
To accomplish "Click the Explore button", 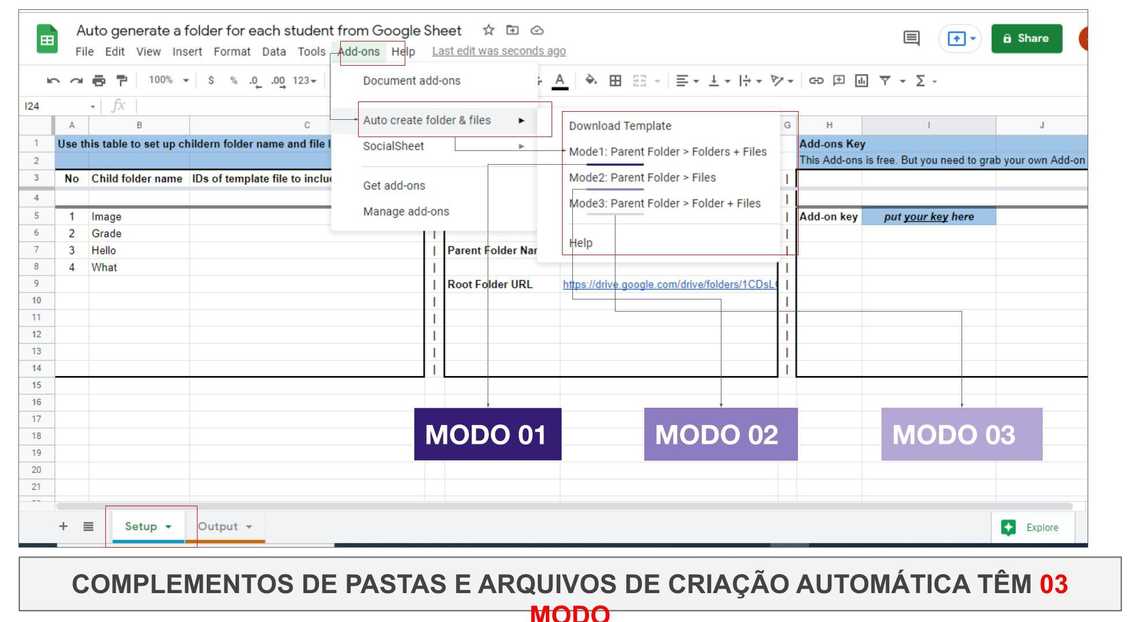I will point(1034,528).
